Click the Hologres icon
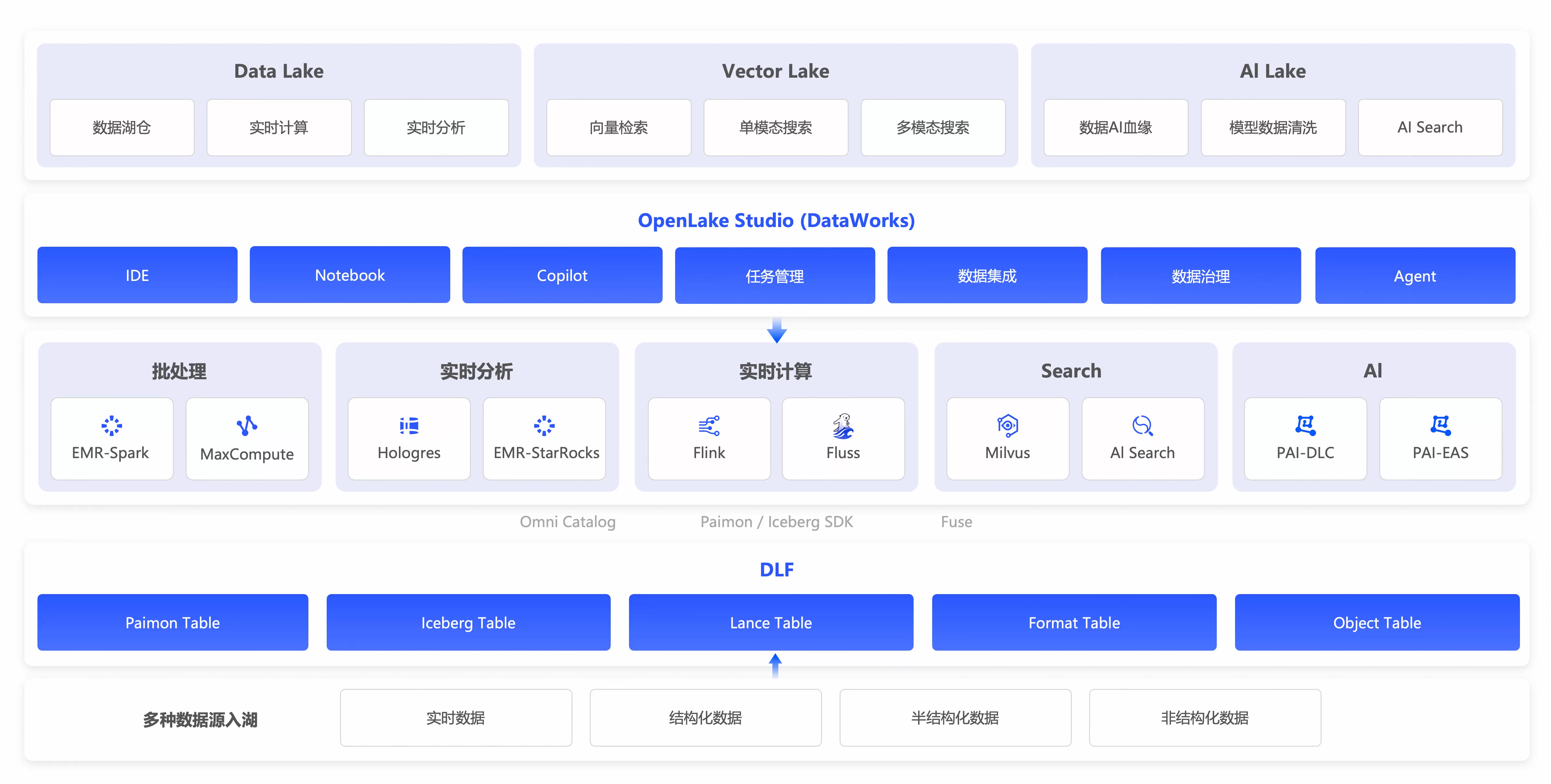The width and height of the screenshot is (1551, 784). pyautogui.click(x=409, y=426)
